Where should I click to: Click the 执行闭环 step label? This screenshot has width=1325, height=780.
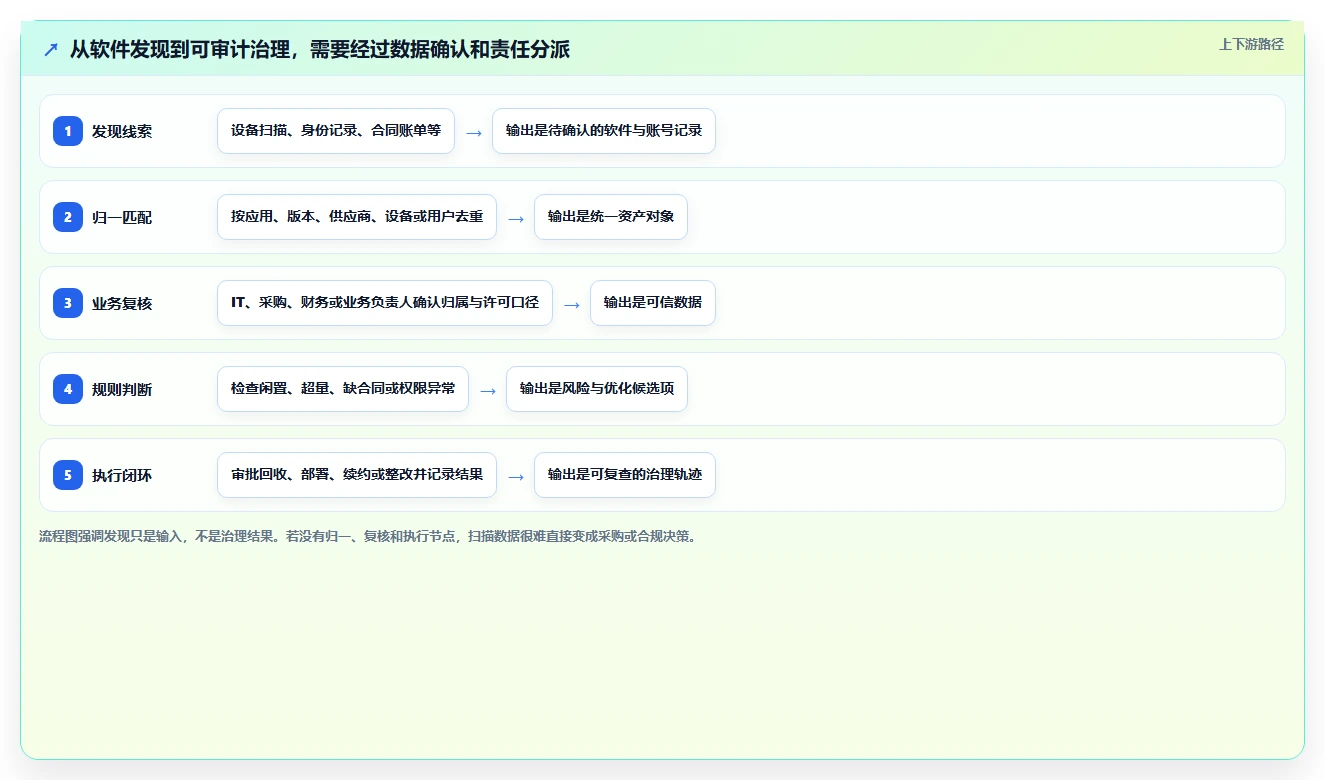[122, 475]
